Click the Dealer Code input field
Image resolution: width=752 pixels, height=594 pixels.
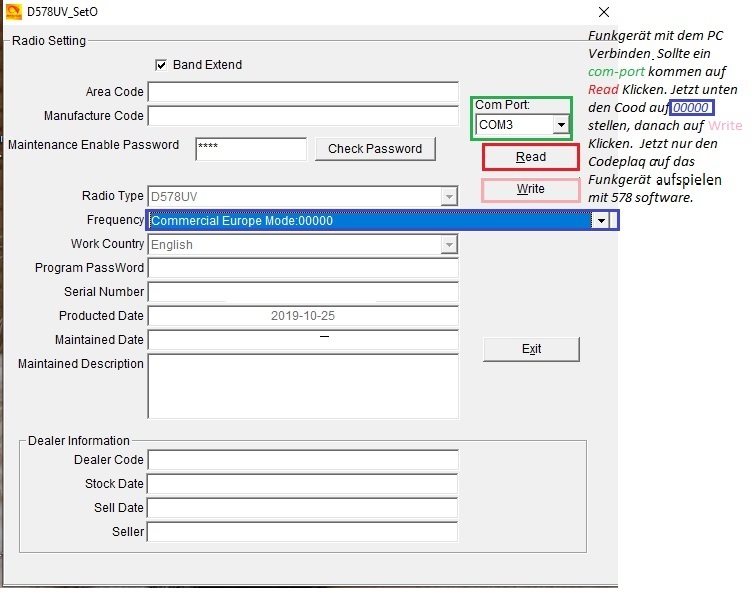302,460
